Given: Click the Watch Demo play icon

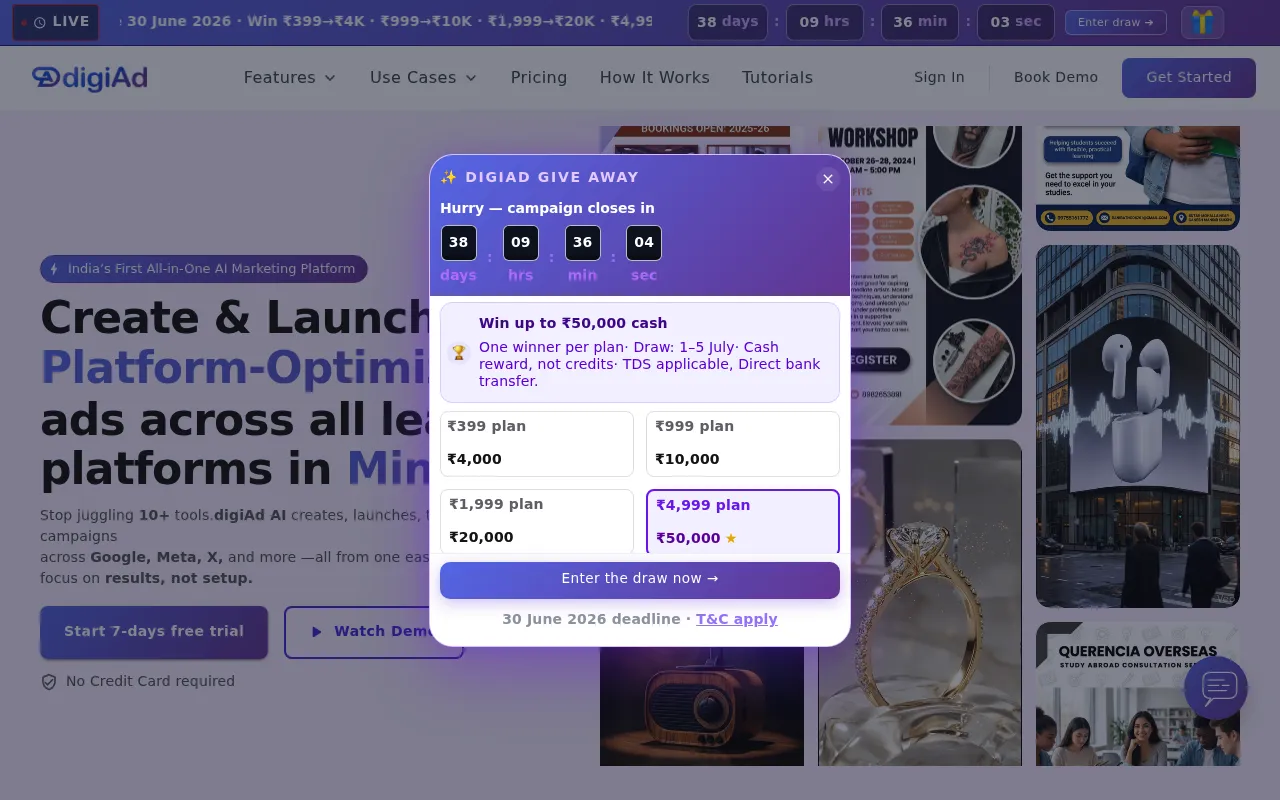Looking at the screenshot, I should pyautogui.click(x=317, y=632).
